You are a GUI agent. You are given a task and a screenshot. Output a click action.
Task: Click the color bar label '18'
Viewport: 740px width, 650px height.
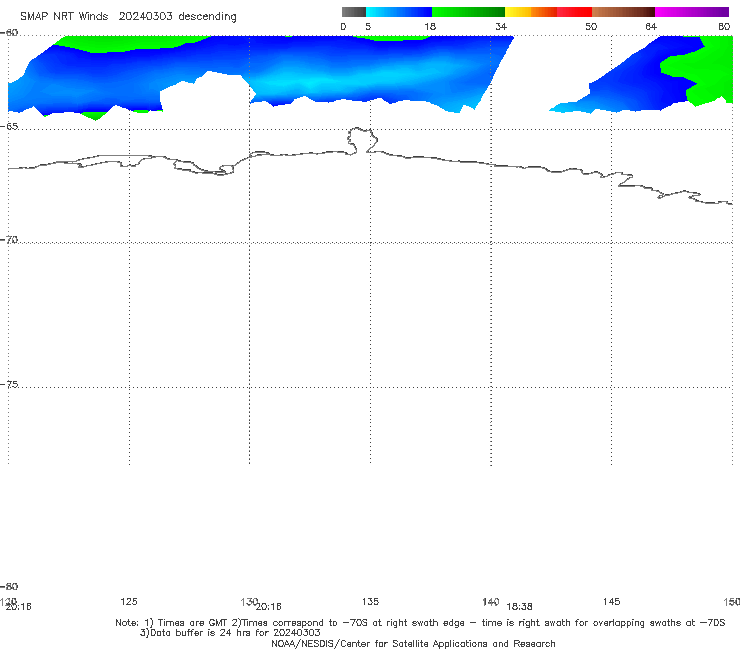(430, 26)
